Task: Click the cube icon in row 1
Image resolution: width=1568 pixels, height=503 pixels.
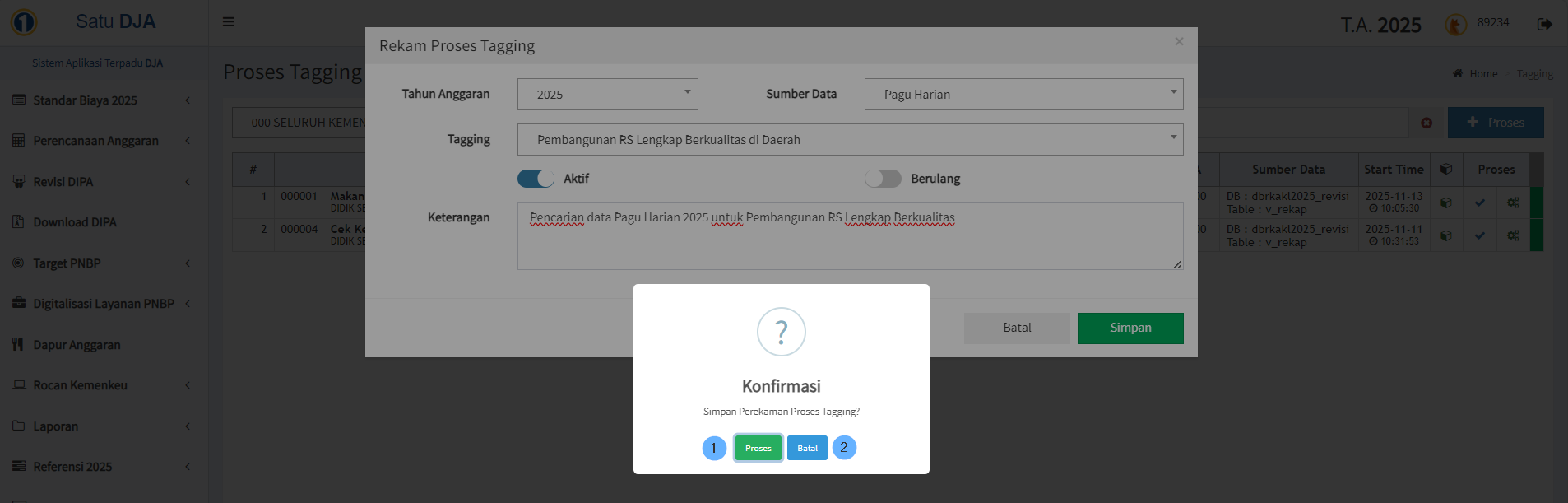Action: click(x=1445, y=203)
